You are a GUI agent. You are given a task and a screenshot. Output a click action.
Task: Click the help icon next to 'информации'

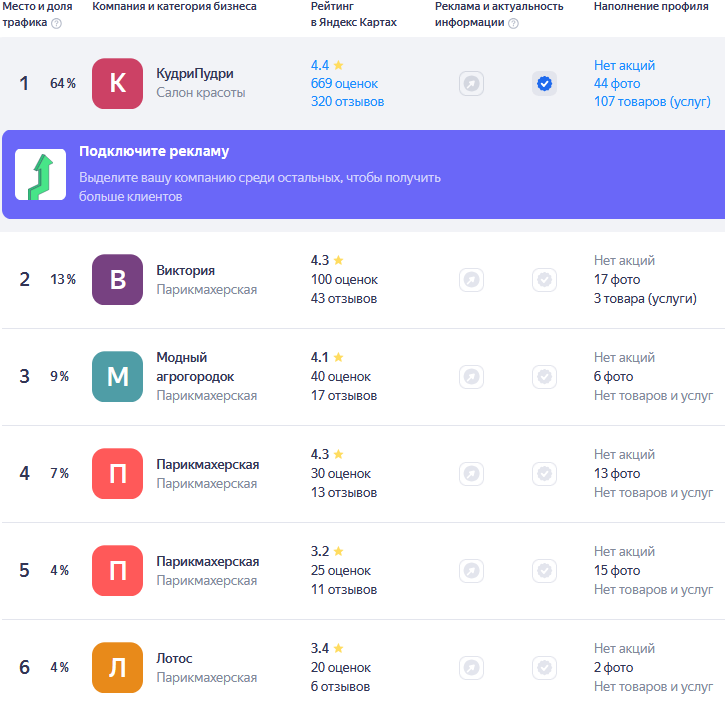(513, 24)
